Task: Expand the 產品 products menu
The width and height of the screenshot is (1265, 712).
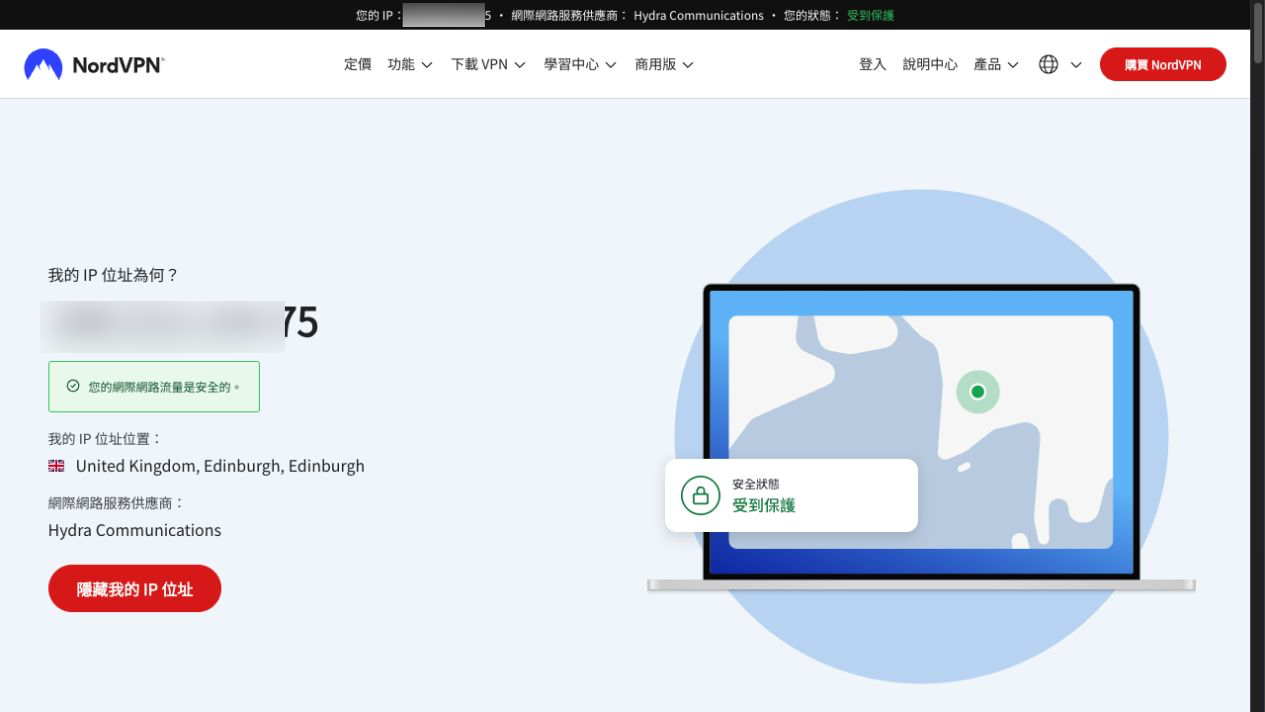Action: click(996, 64)
